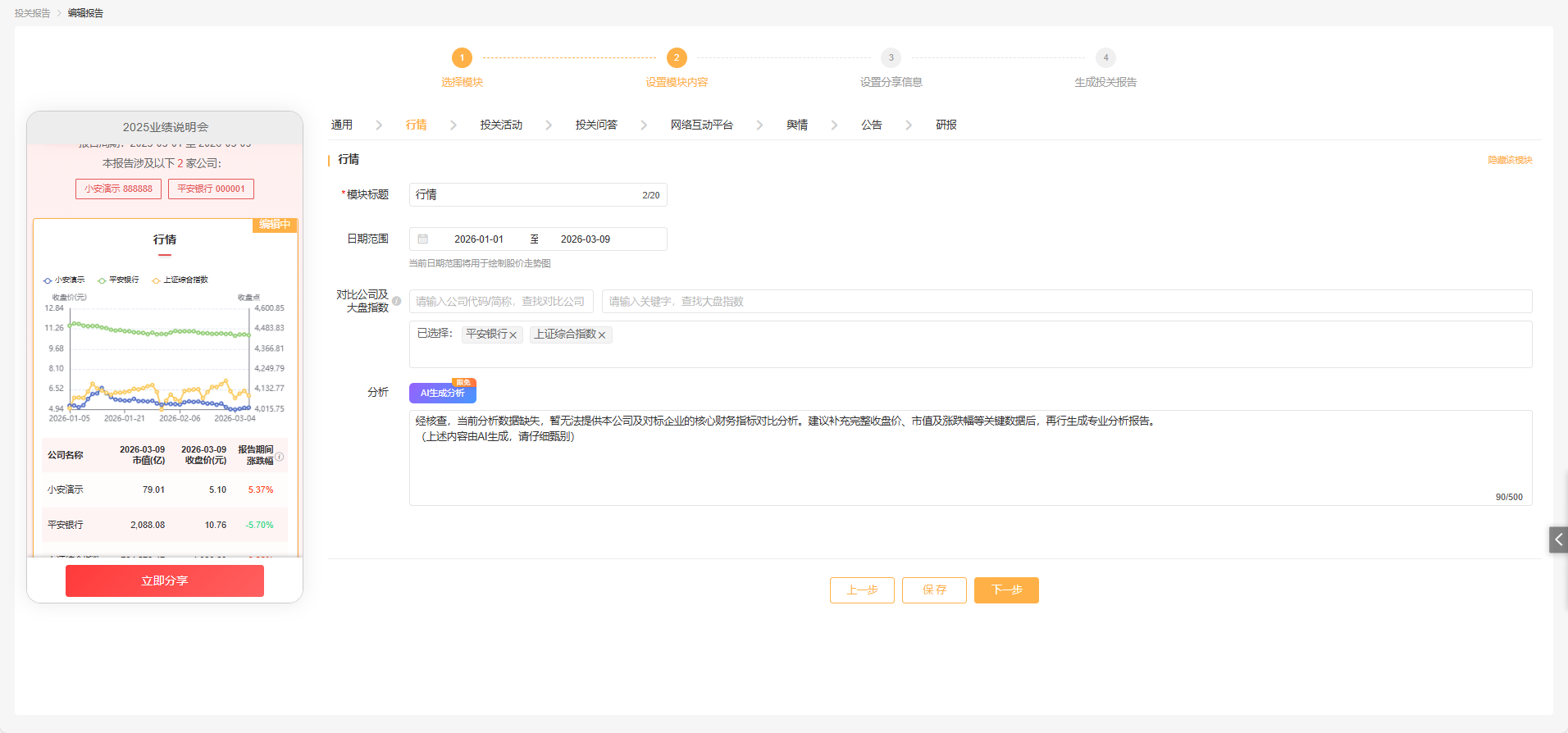Click the 投关报告 breadcrumb link
Viewport: 1568px width, 733px height.
pyautogui.click(x=33, y=13)
